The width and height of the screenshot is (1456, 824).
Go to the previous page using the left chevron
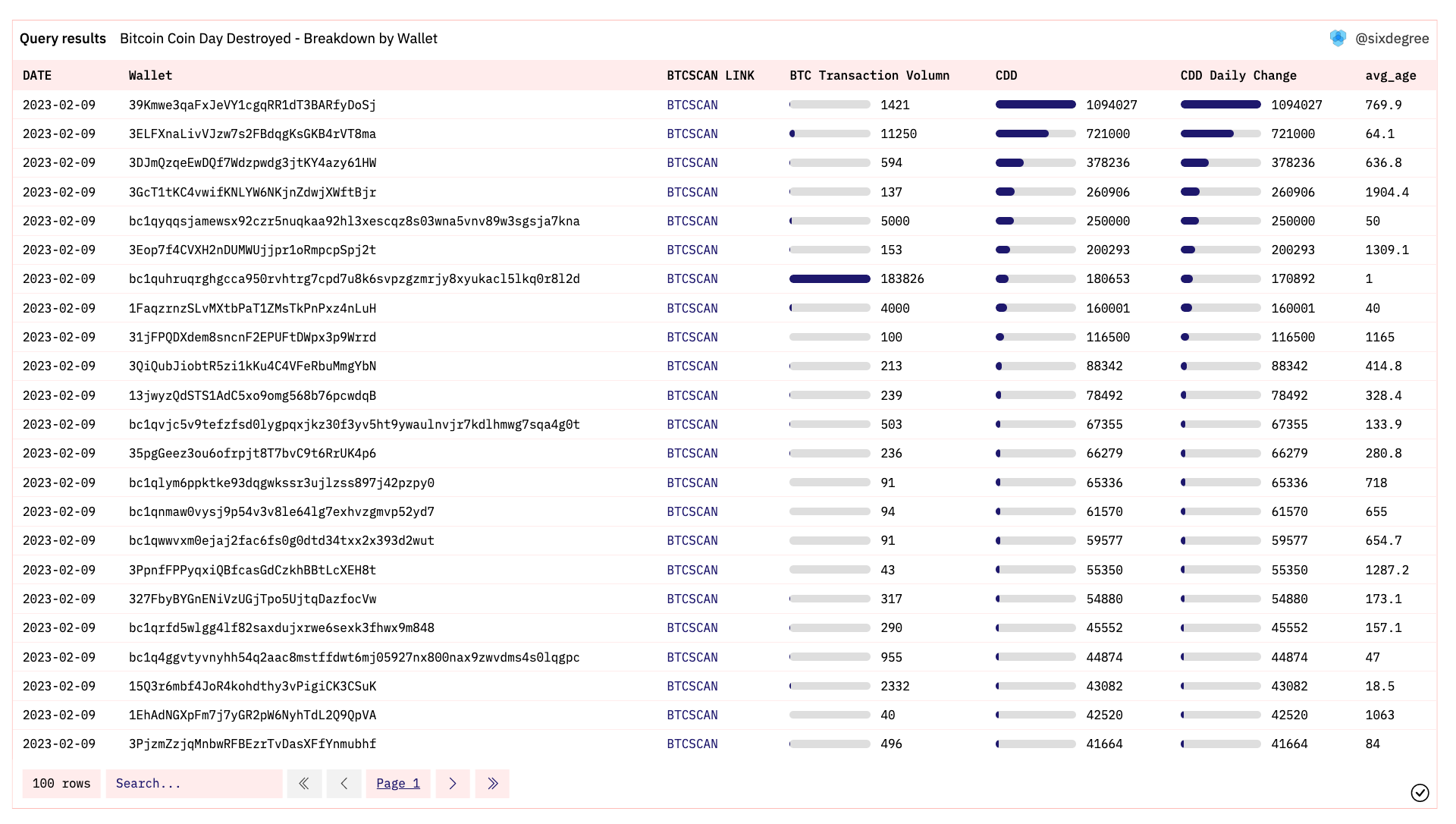click(x=344, y=784)
